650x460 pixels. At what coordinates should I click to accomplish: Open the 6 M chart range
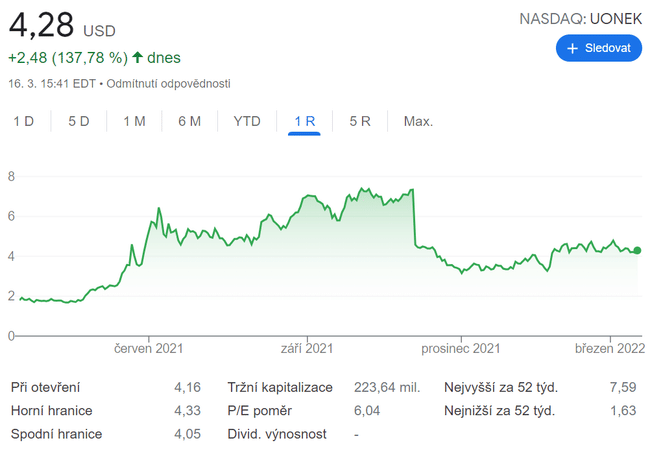click(x=189, y=121)
